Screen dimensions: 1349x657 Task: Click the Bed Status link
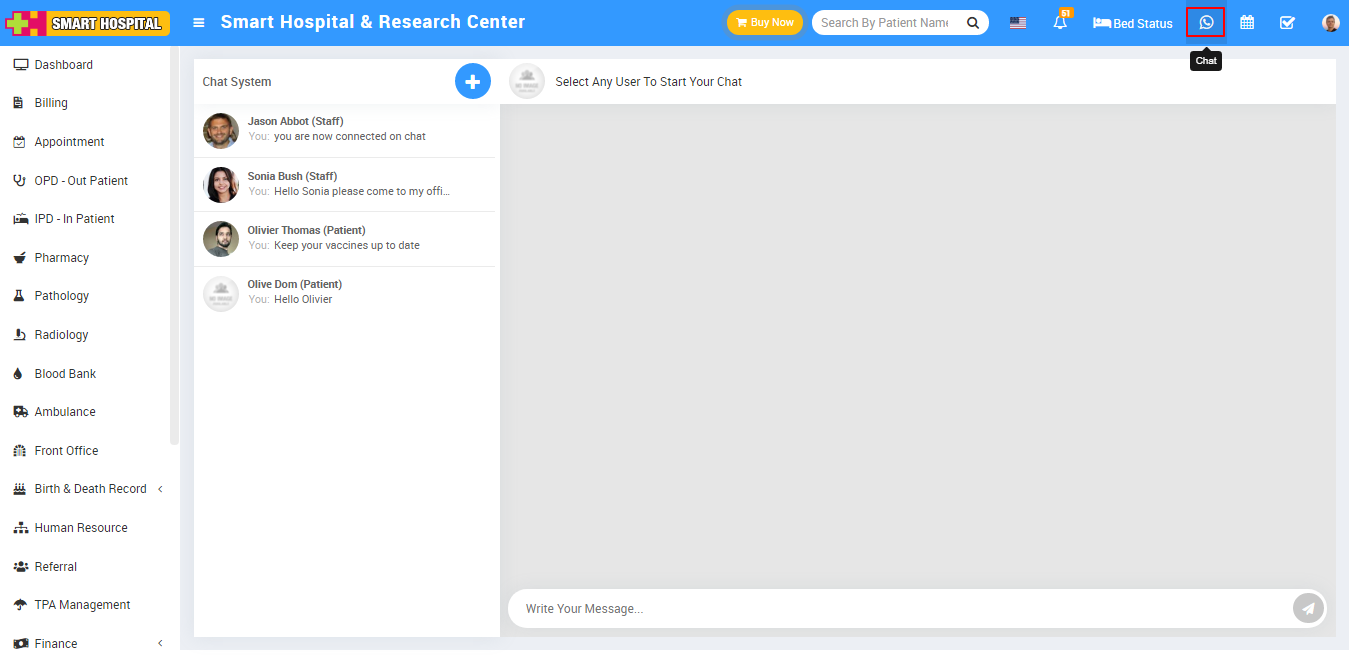[x=1133, y=23]
